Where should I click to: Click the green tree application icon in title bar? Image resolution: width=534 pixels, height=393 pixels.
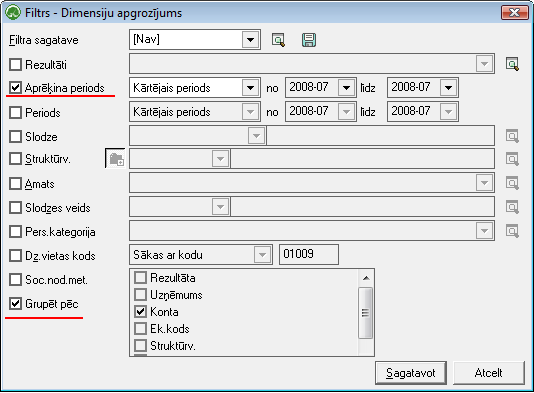13,13
